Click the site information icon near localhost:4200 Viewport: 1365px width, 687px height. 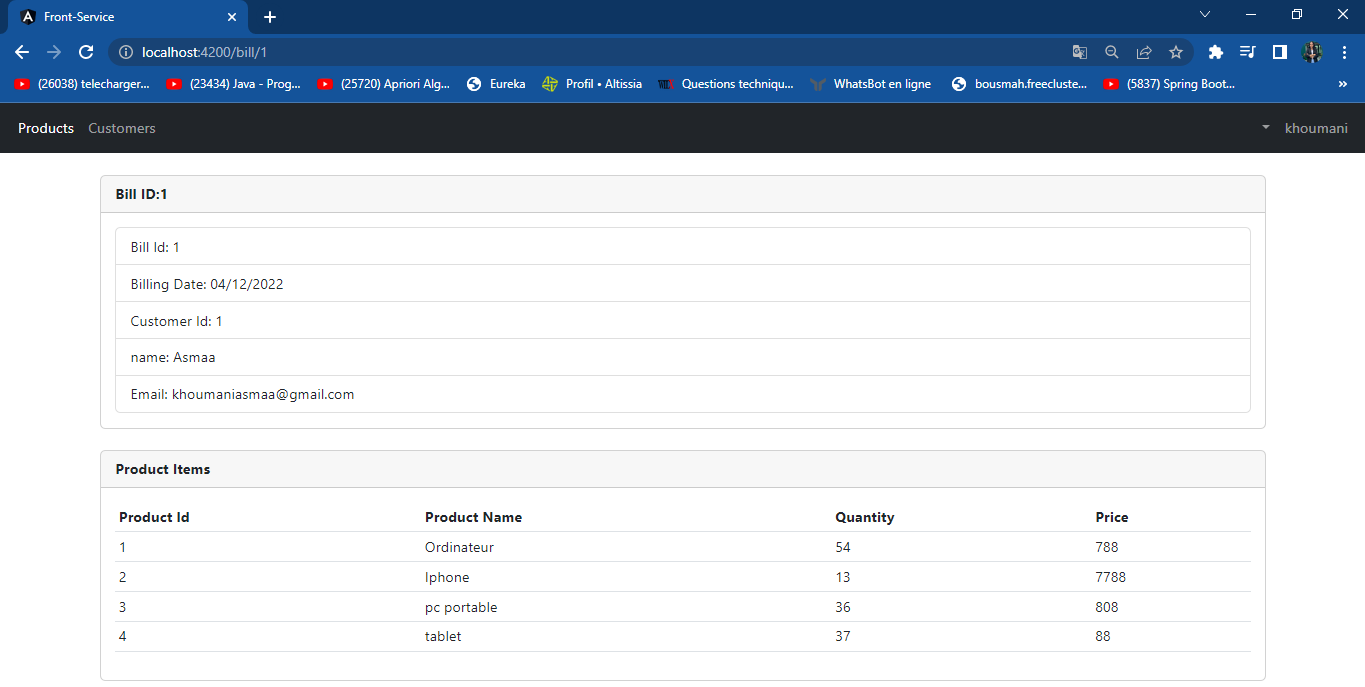(125, 52)
